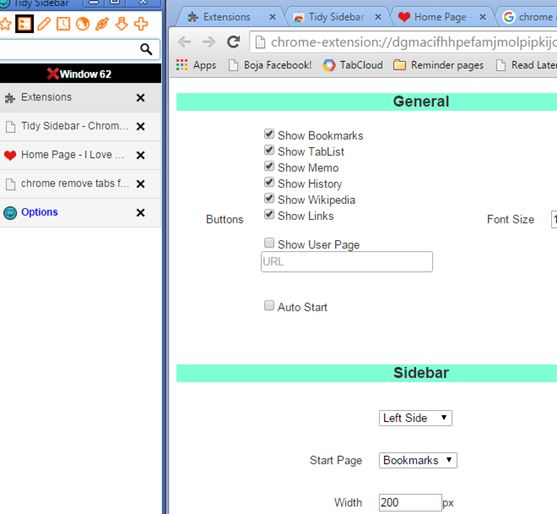Select the TabList icon in sidebar toolbar
This screenshot has width=557, height=514.
point(25,24)
